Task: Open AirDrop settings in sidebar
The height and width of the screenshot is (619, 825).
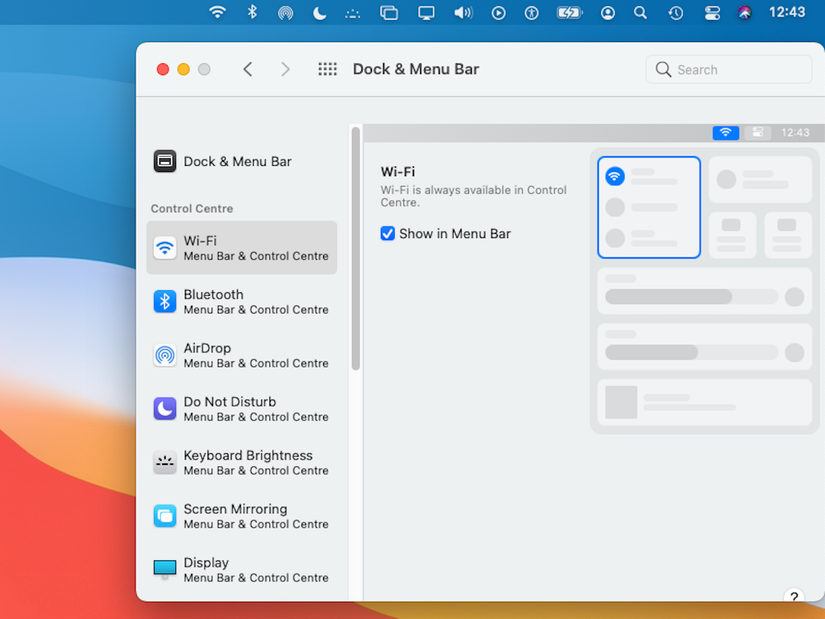Action: coord(241,355)
